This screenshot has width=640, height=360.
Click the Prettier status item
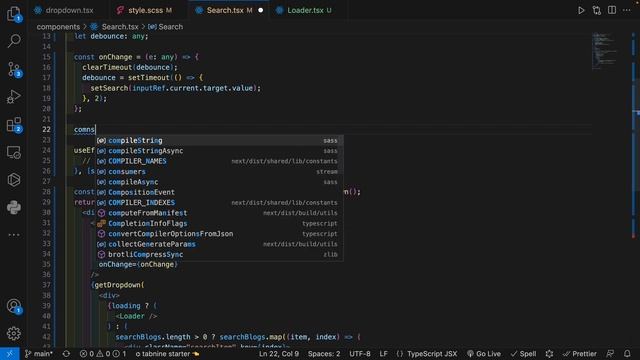tap(580, 354)
